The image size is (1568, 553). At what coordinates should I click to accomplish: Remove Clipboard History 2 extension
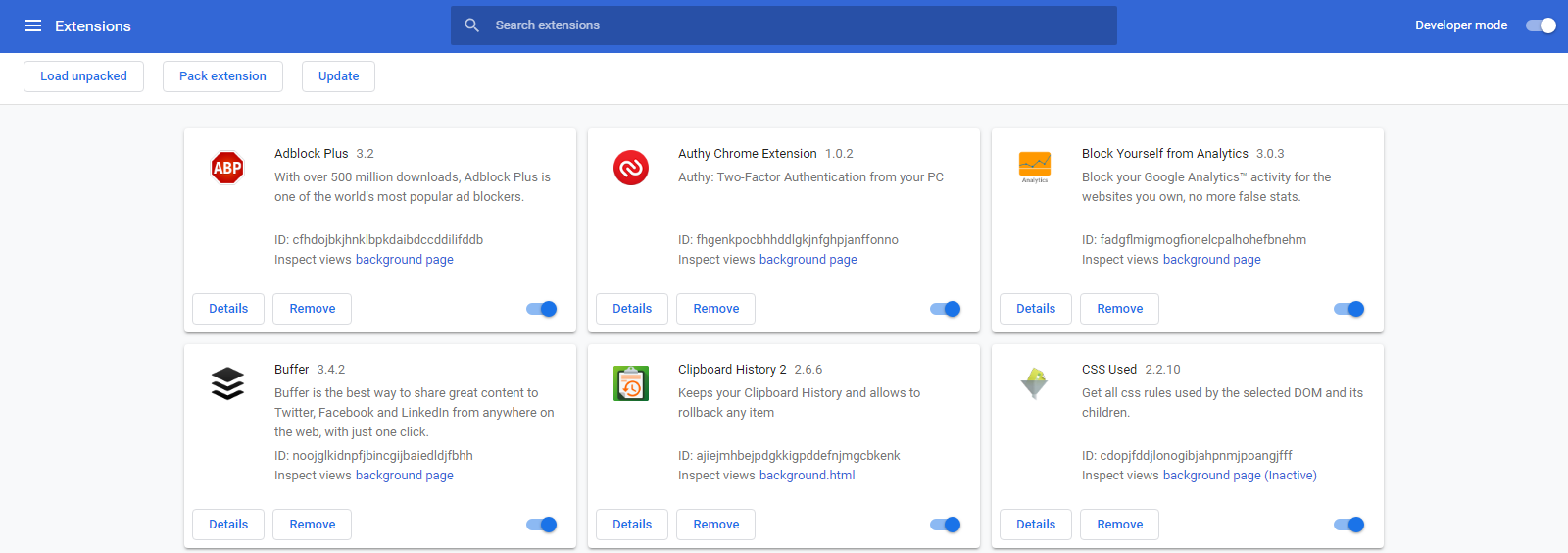click(x=716, y=525)
